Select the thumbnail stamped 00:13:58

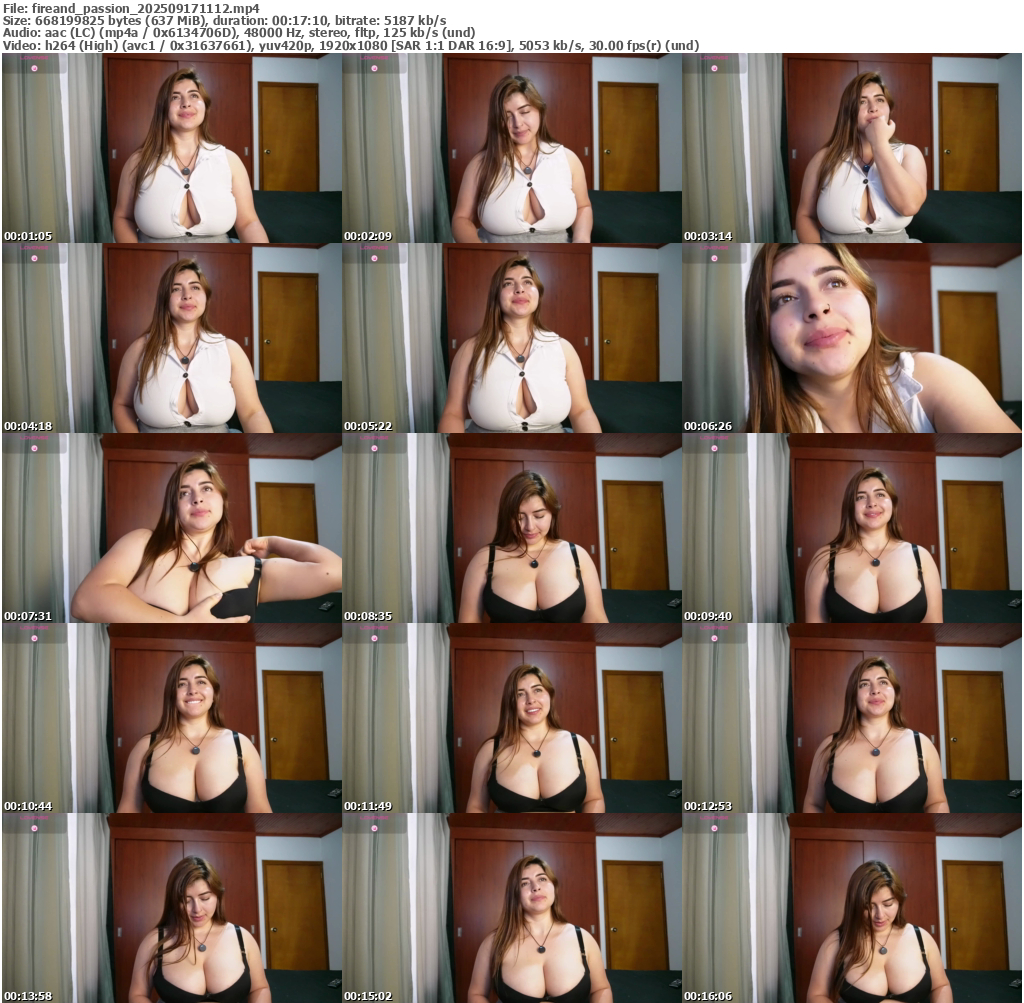[171, 907]
